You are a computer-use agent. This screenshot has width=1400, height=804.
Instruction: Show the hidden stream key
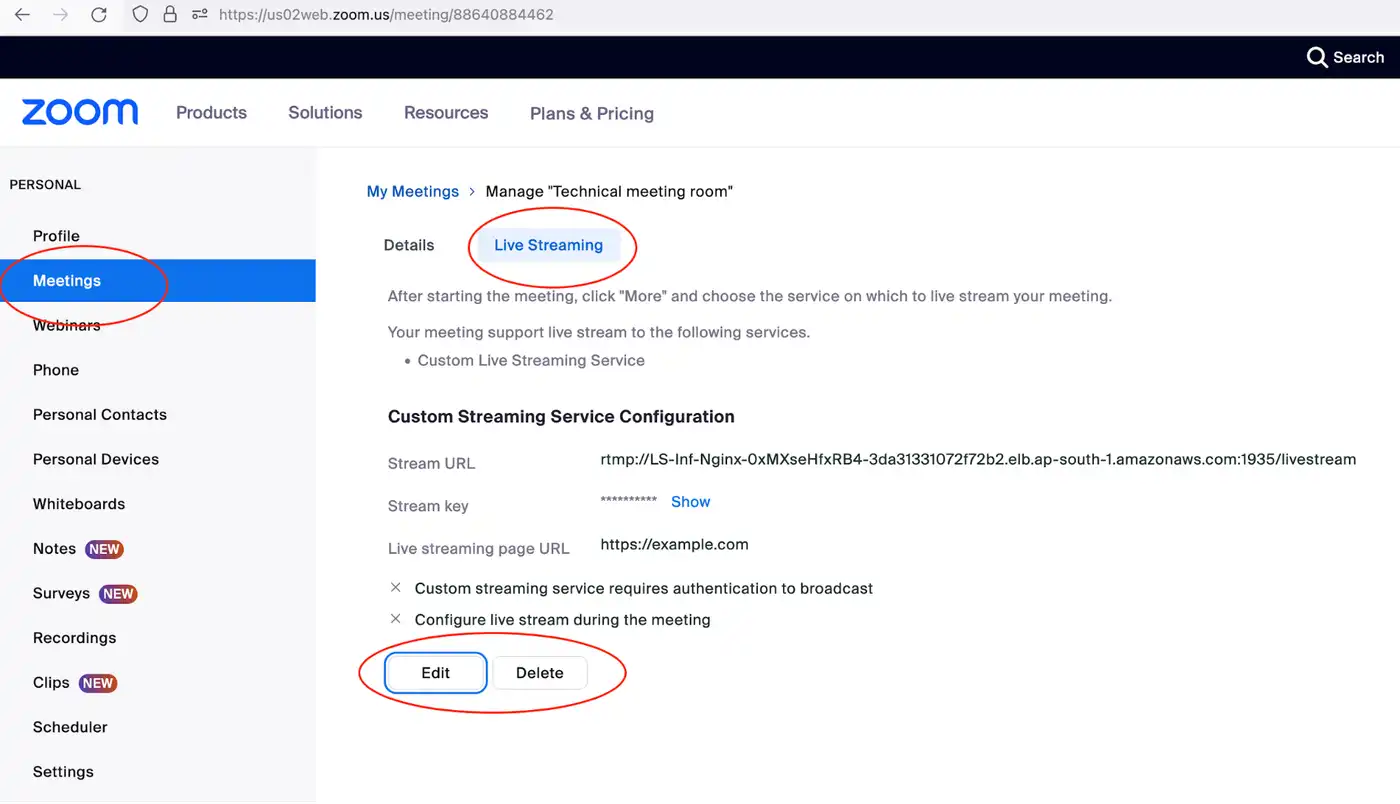[x=690, y=502]
